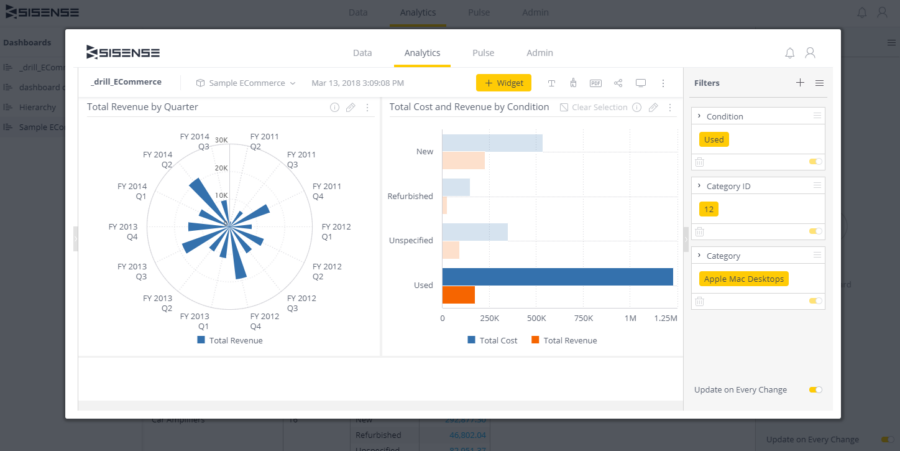Click the 12 Category ID value tag
Viewport: 900px width, 451px height.
[x=709, y=209]
